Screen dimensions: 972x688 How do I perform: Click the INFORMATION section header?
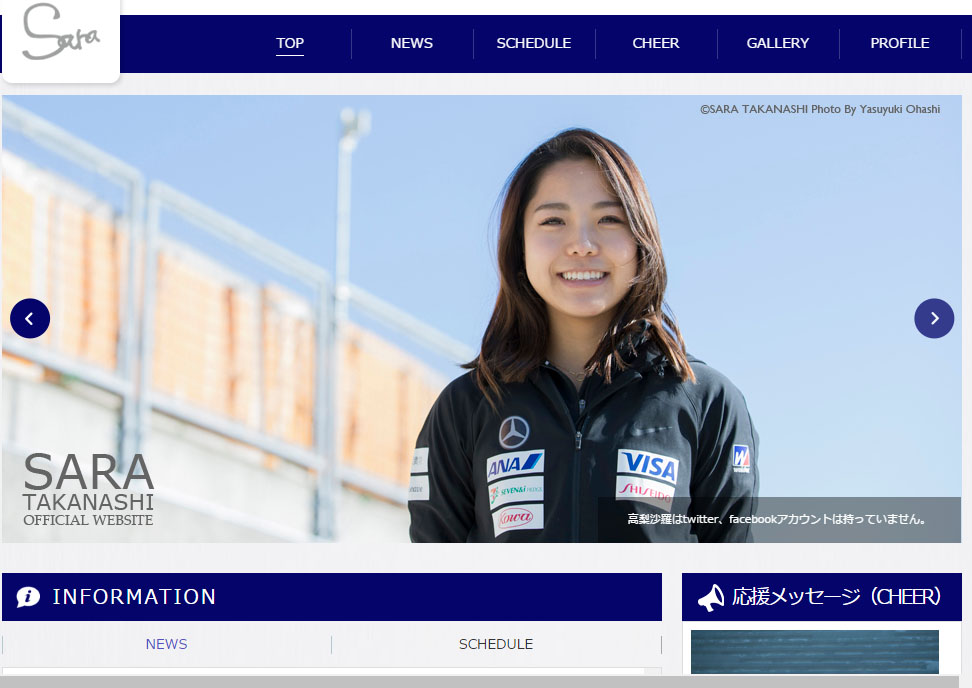135,597
